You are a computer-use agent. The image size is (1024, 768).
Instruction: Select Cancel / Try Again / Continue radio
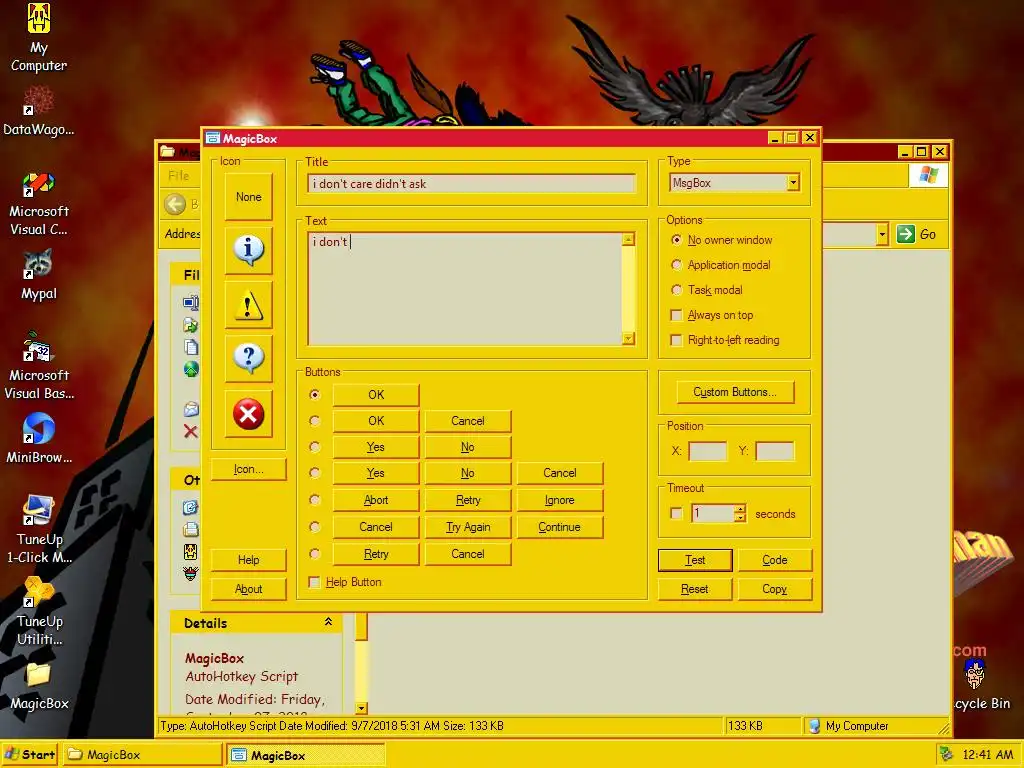pyautogui.click(x=315, y=526)
